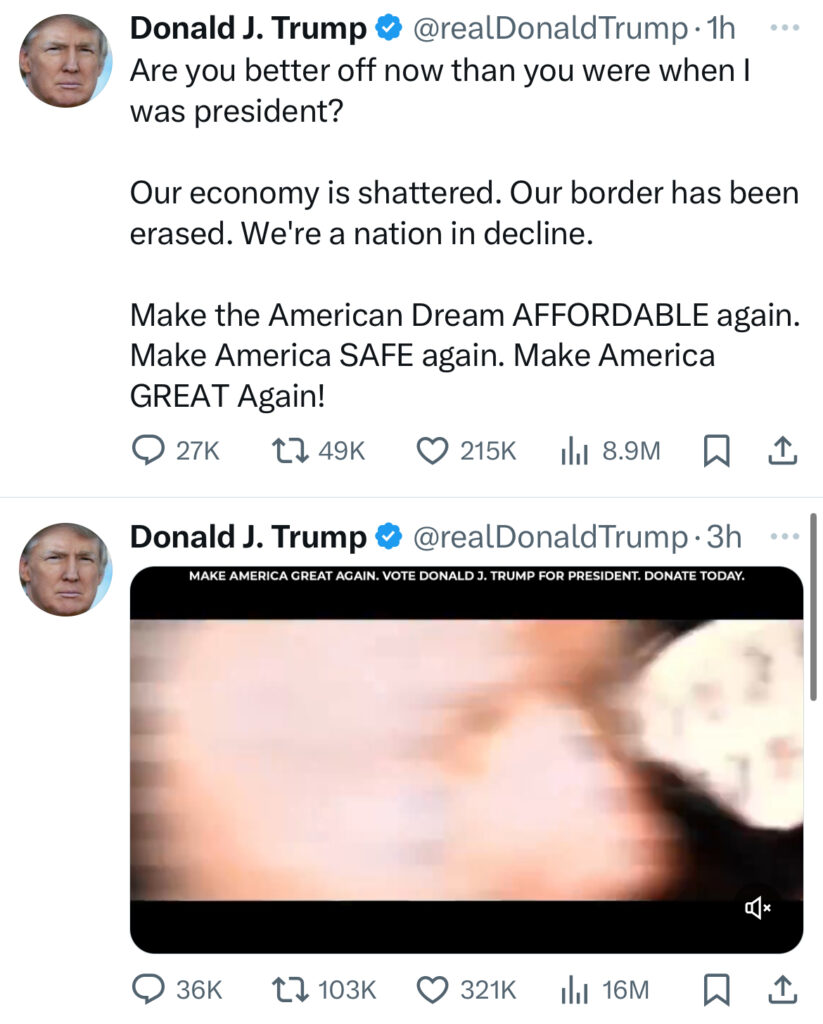The height and width of the screenshot is (1024, 823).
Task: Like the video post with 321K likes
Action: pos(466,989)
